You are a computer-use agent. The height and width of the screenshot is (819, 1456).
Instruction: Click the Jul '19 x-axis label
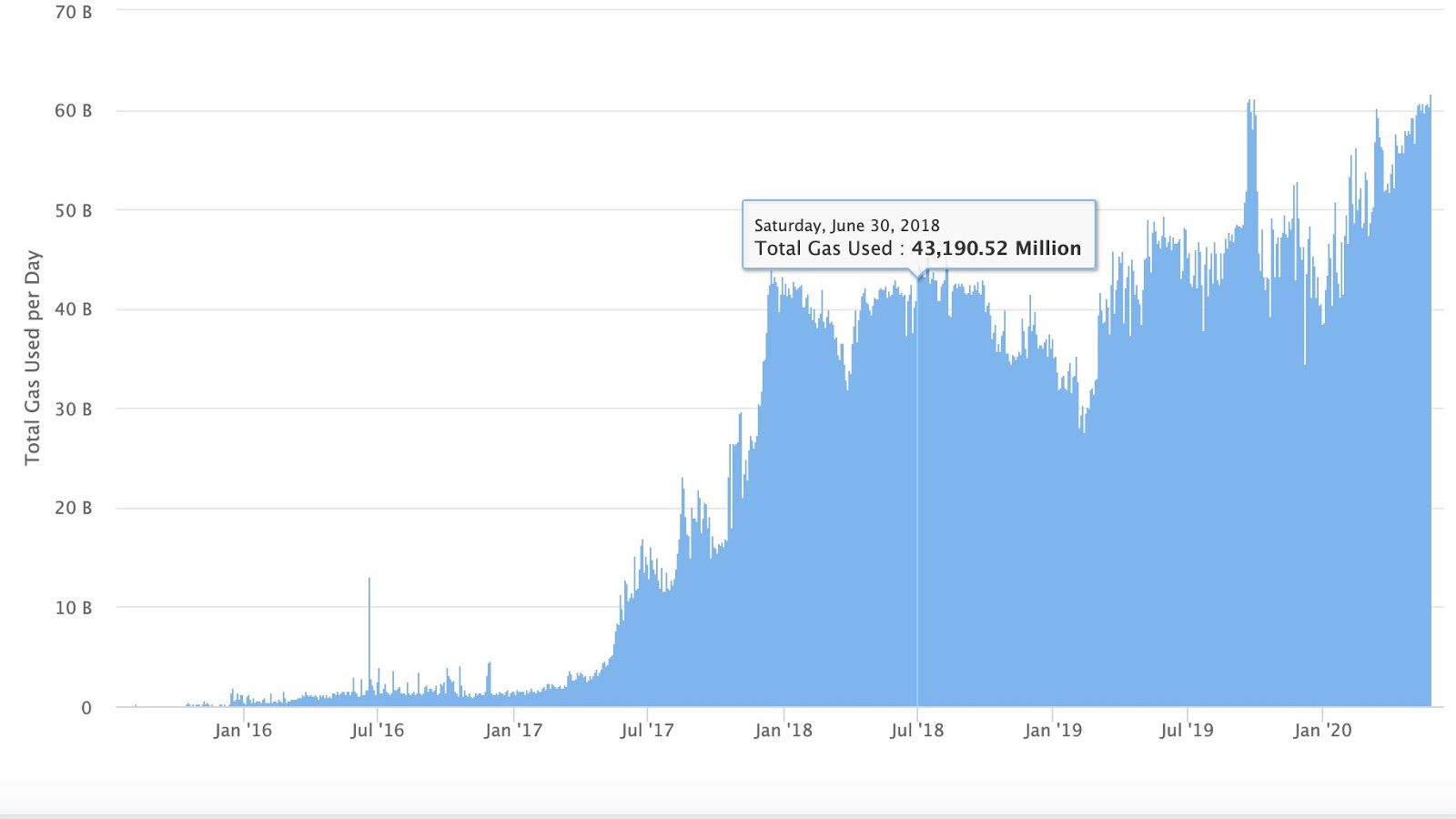1187,730
